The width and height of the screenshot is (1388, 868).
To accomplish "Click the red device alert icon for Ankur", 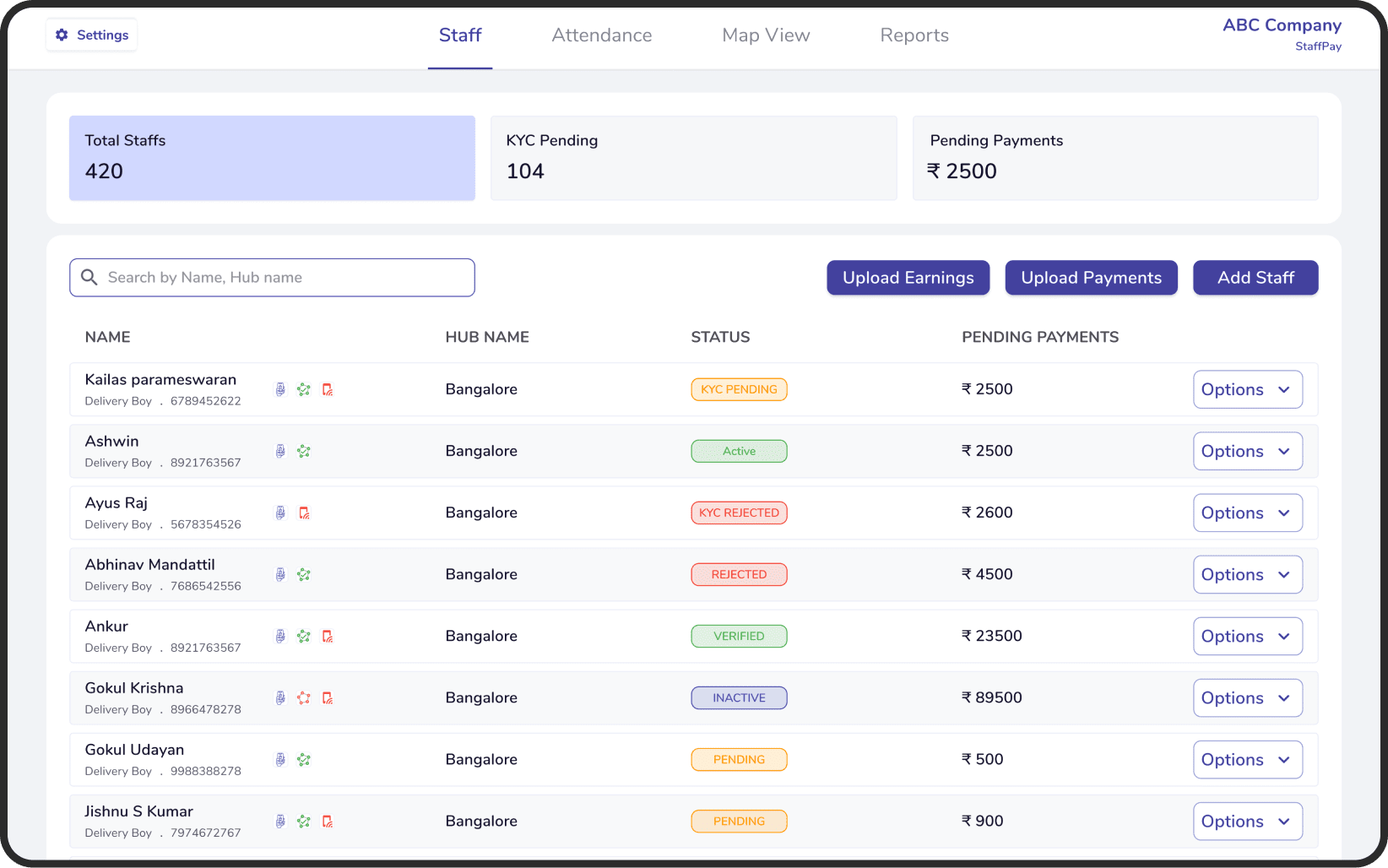I will tap(328, 636).
